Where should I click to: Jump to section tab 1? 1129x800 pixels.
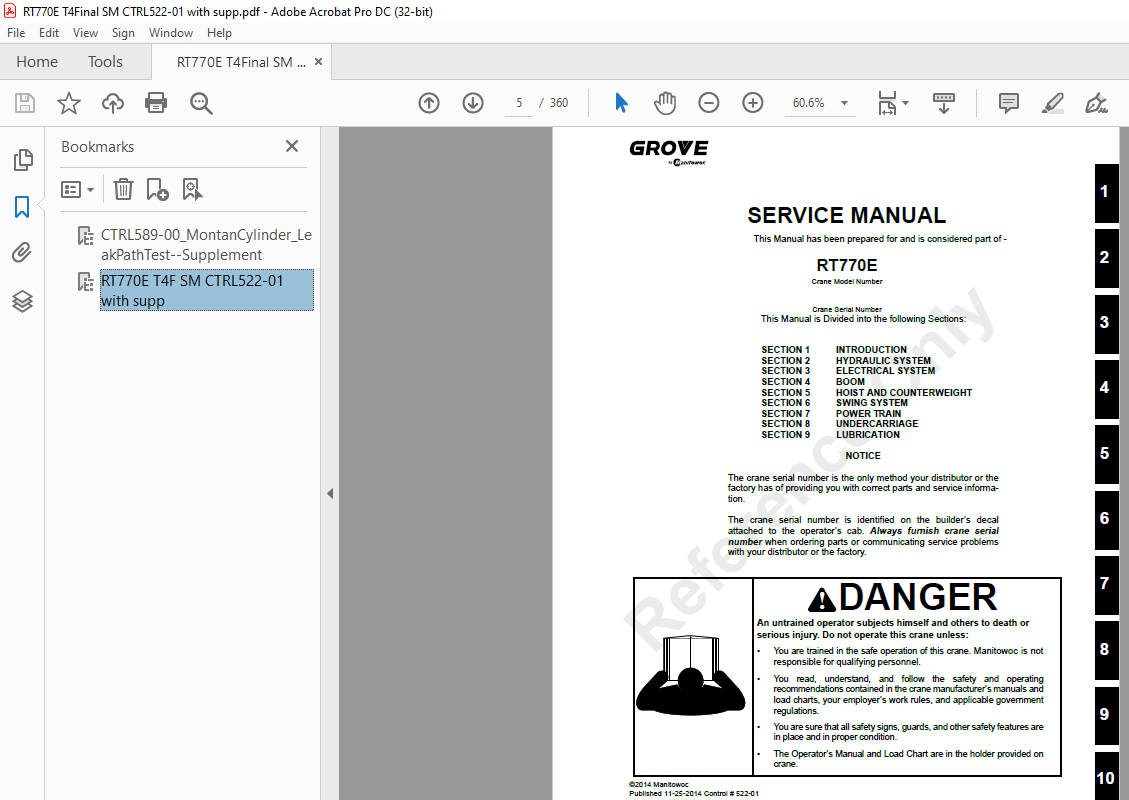click(1105, 192)
